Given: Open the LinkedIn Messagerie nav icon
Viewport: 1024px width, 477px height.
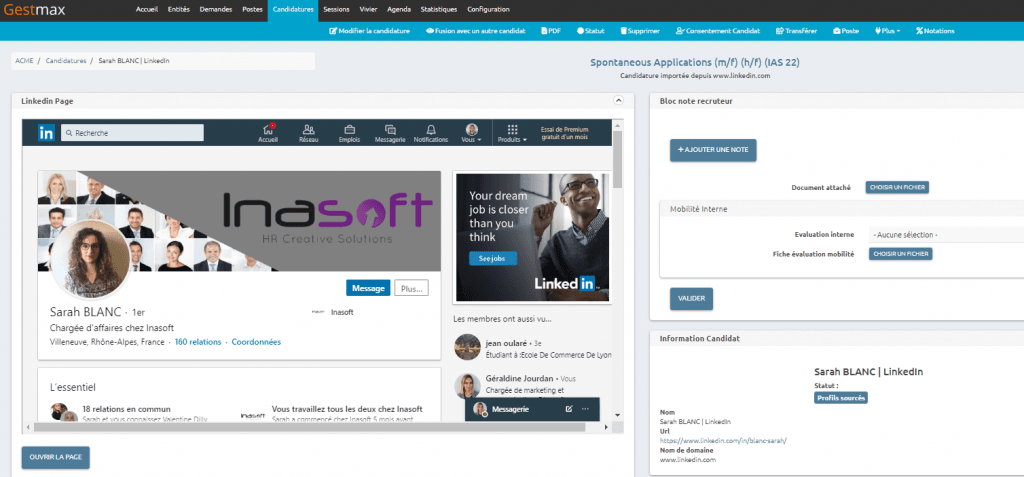Looking at the screenshot, I should click(x=390, y=133).
